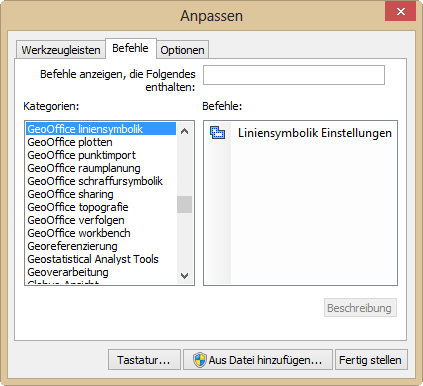This screenshot has height=386, width=423.
Task: Click the categories scrollbar thumb
Action: (184, 204)
